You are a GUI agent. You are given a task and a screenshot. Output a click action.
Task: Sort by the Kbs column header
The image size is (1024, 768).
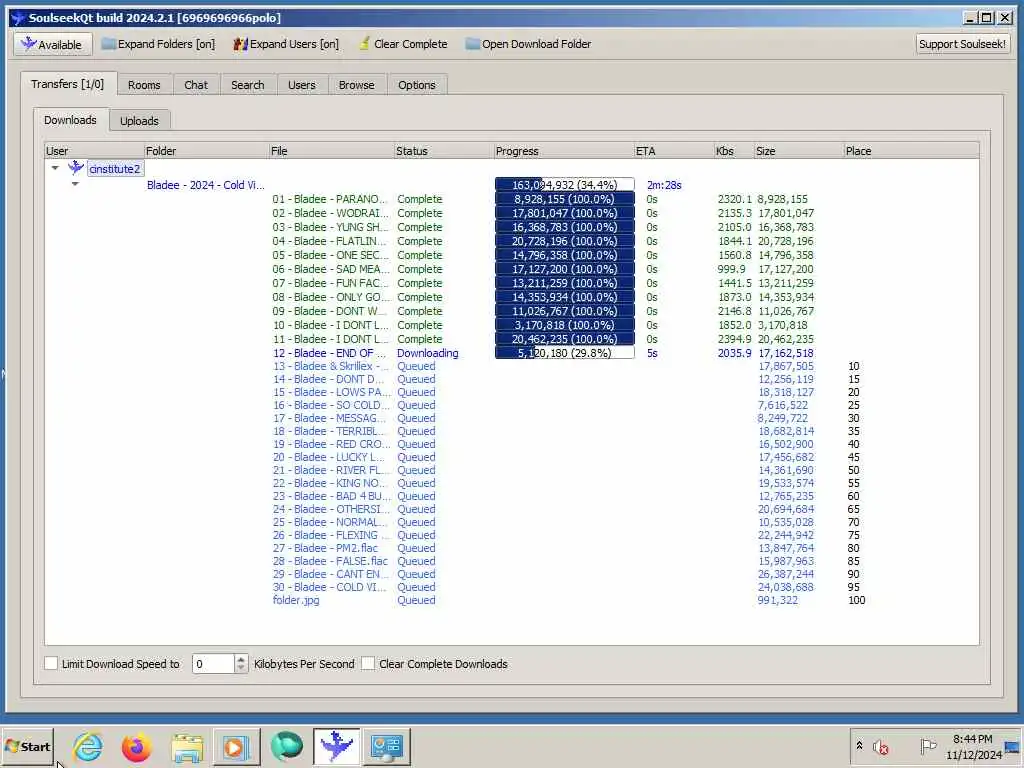[733, 151]
